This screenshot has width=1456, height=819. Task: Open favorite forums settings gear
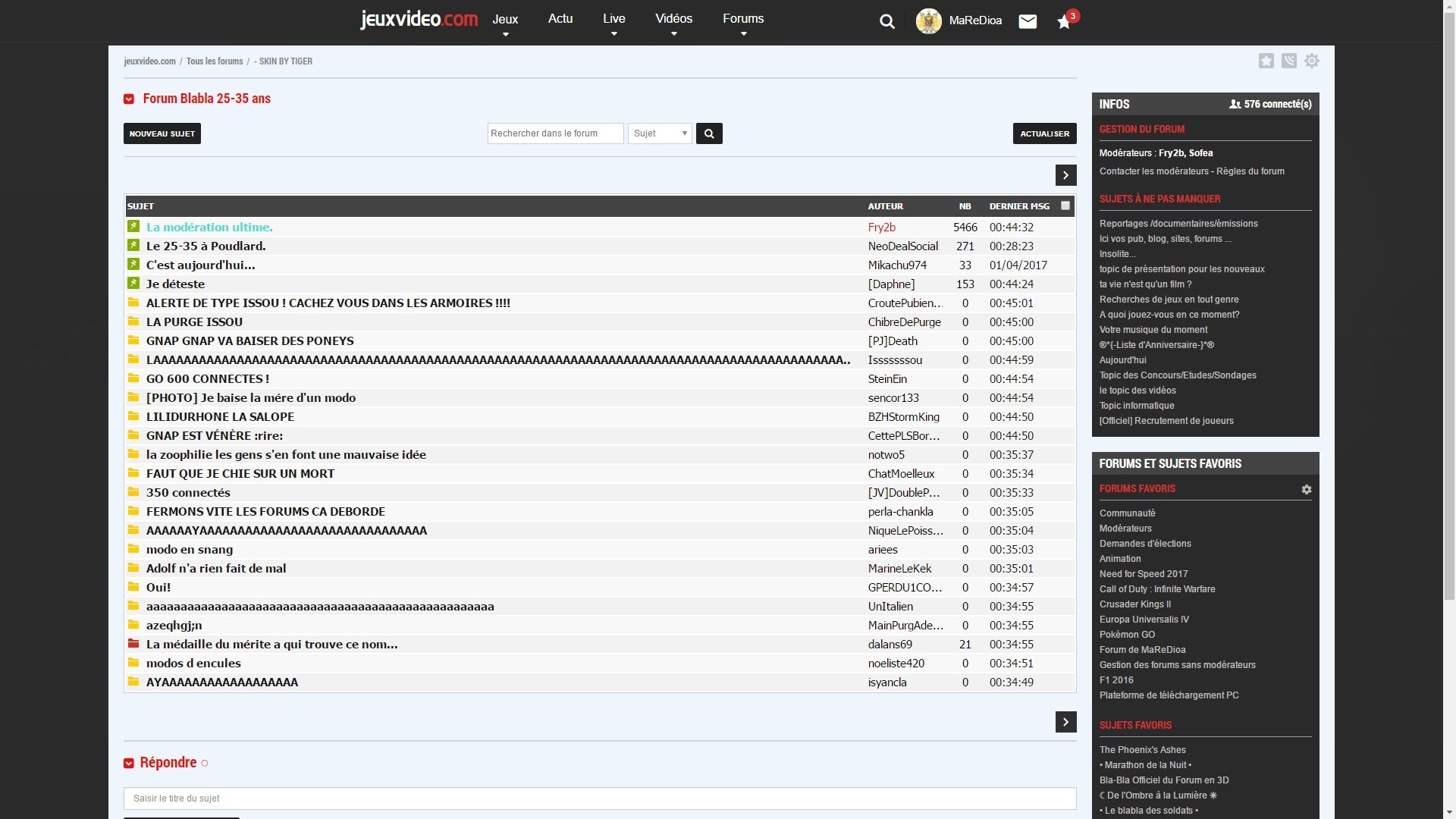coord(1306,490)
